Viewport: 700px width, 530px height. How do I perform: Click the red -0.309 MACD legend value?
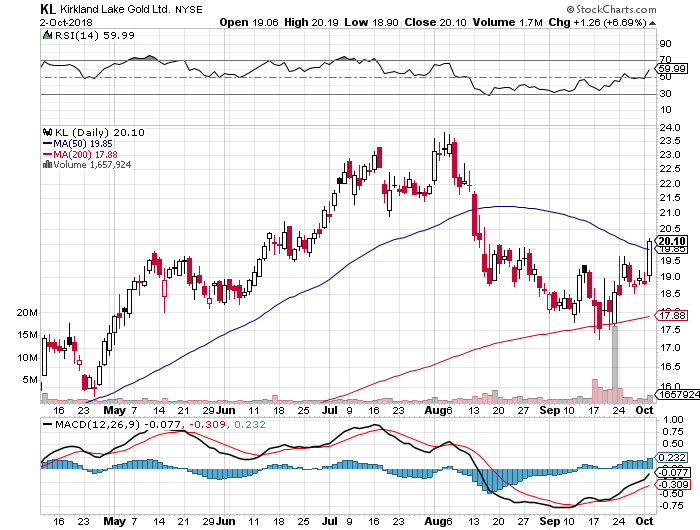coord(208,424)
